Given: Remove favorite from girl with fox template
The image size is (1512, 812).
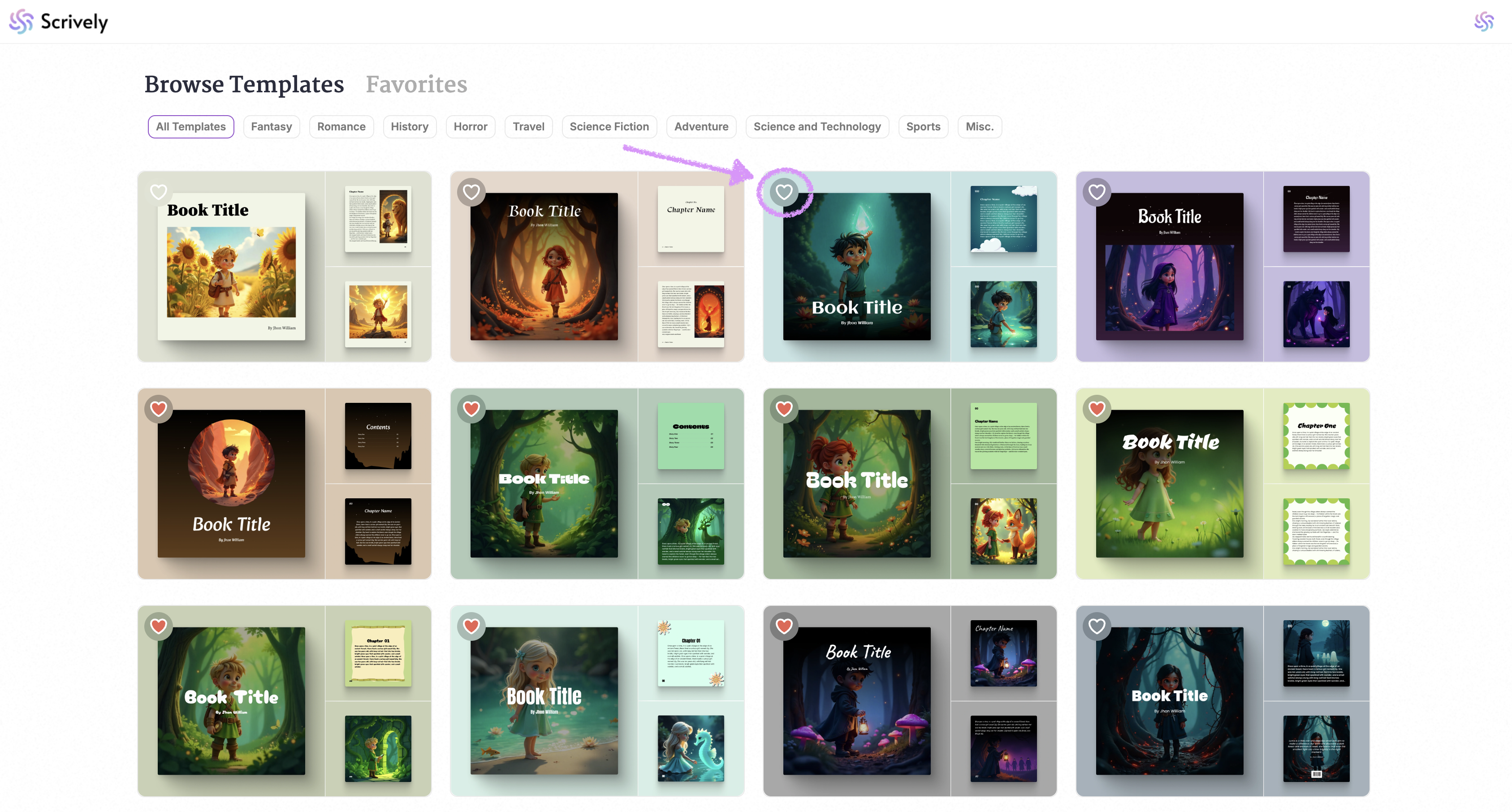Looking at the screenshot, I should (784, 409).
